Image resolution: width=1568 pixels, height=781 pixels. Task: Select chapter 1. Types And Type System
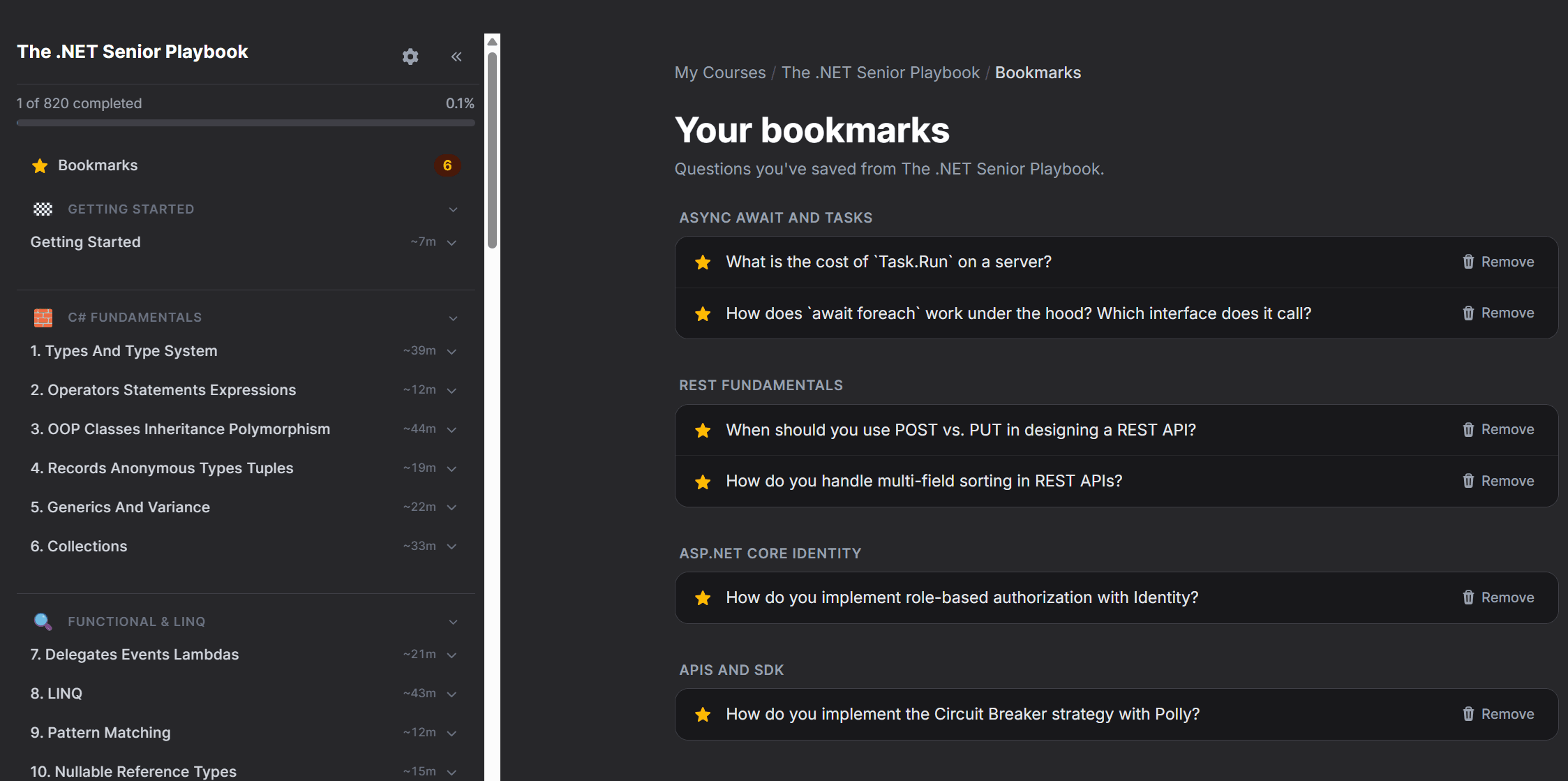[x=124, y=351]
